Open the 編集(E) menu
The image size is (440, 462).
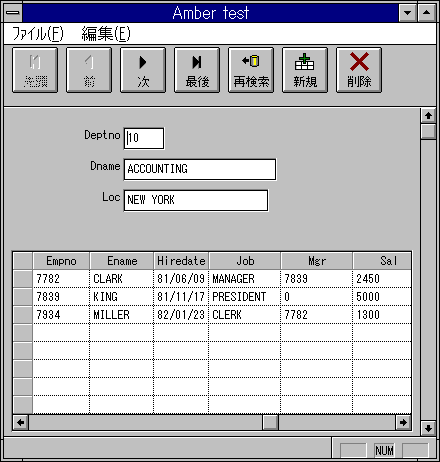point(106,34)
